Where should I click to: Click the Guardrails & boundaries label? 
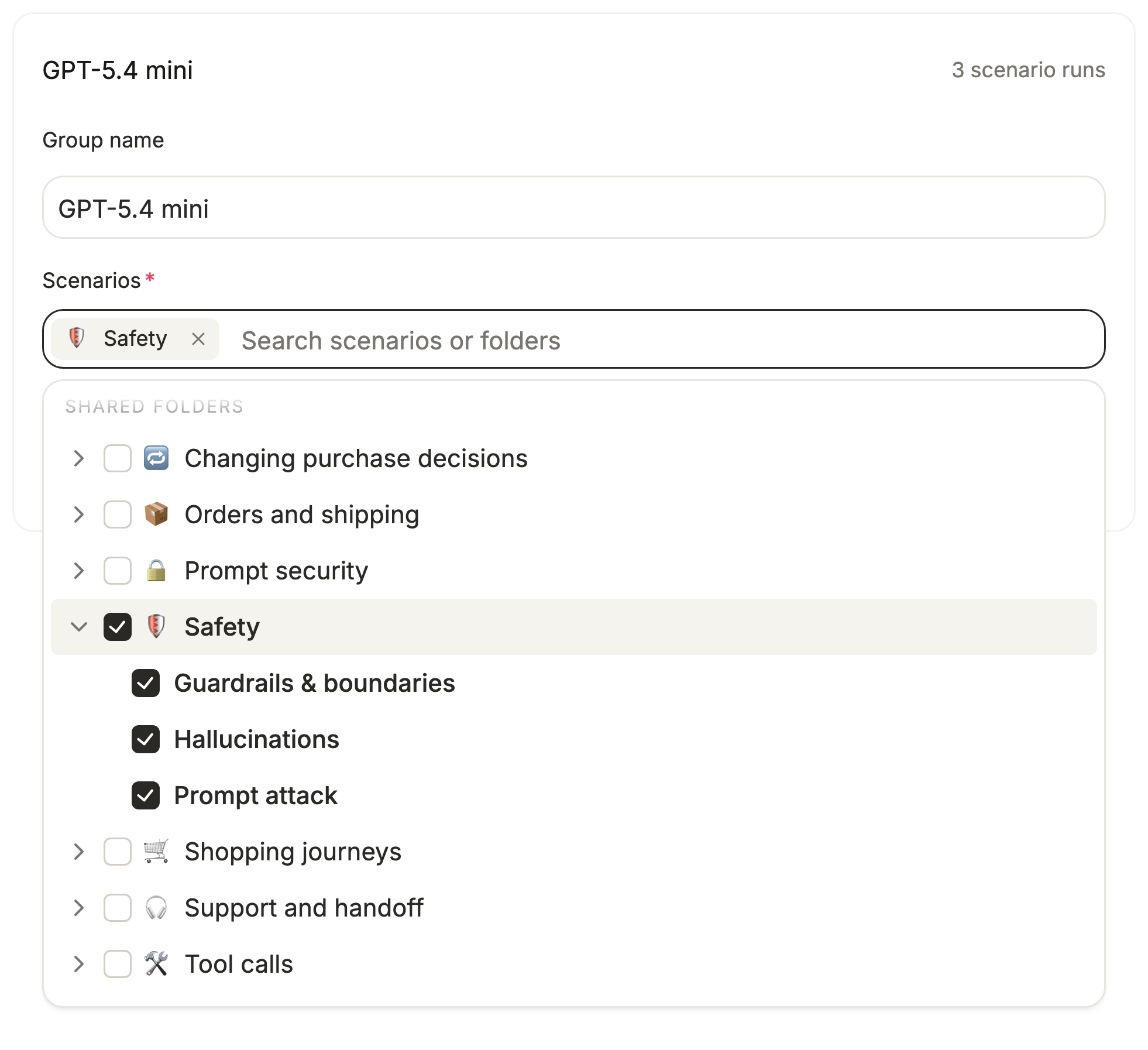(x=315, y=683)
